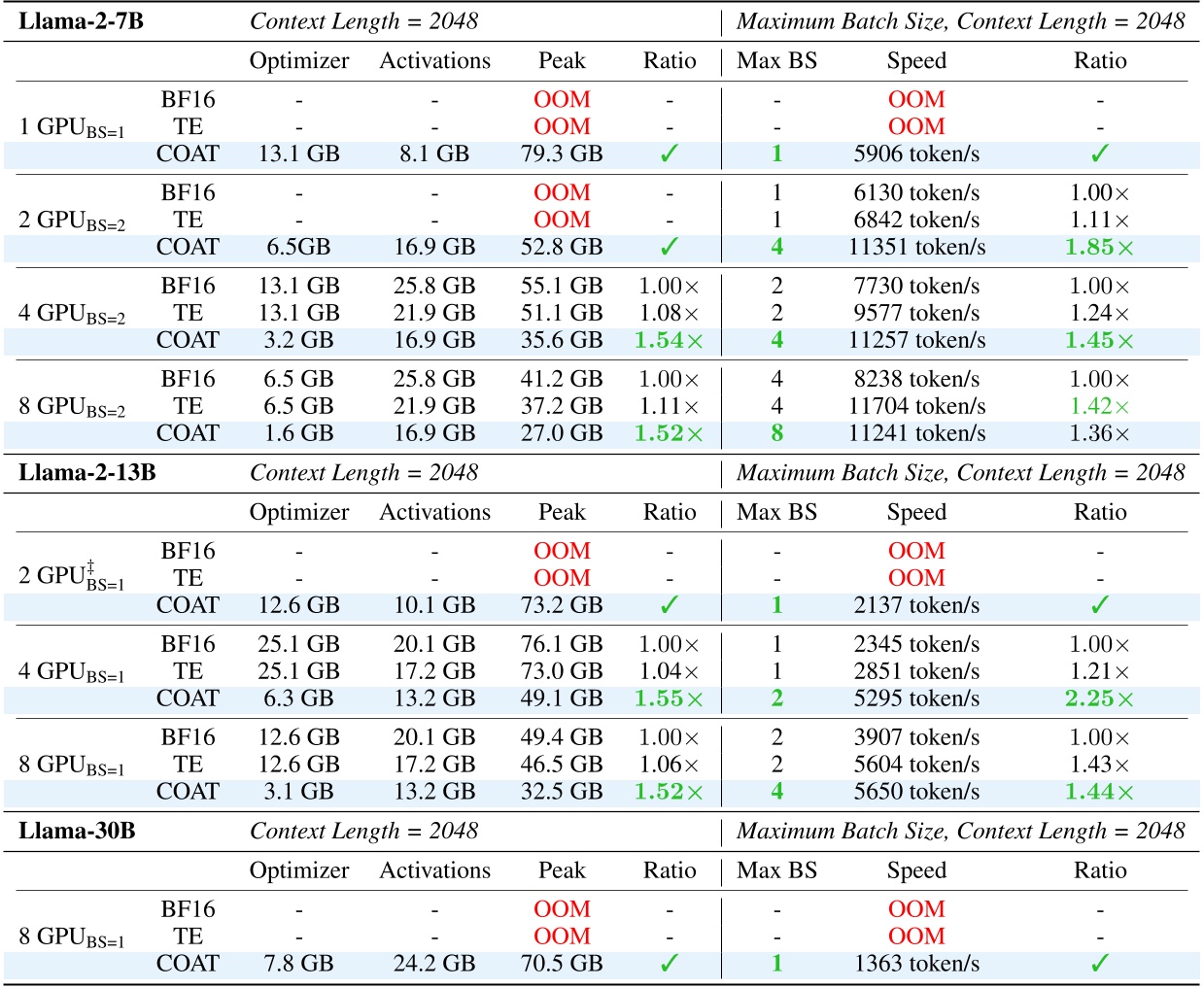Toggle the highlighted COAT 8 GPU Llama-2-13B row

tap(602, 791)
